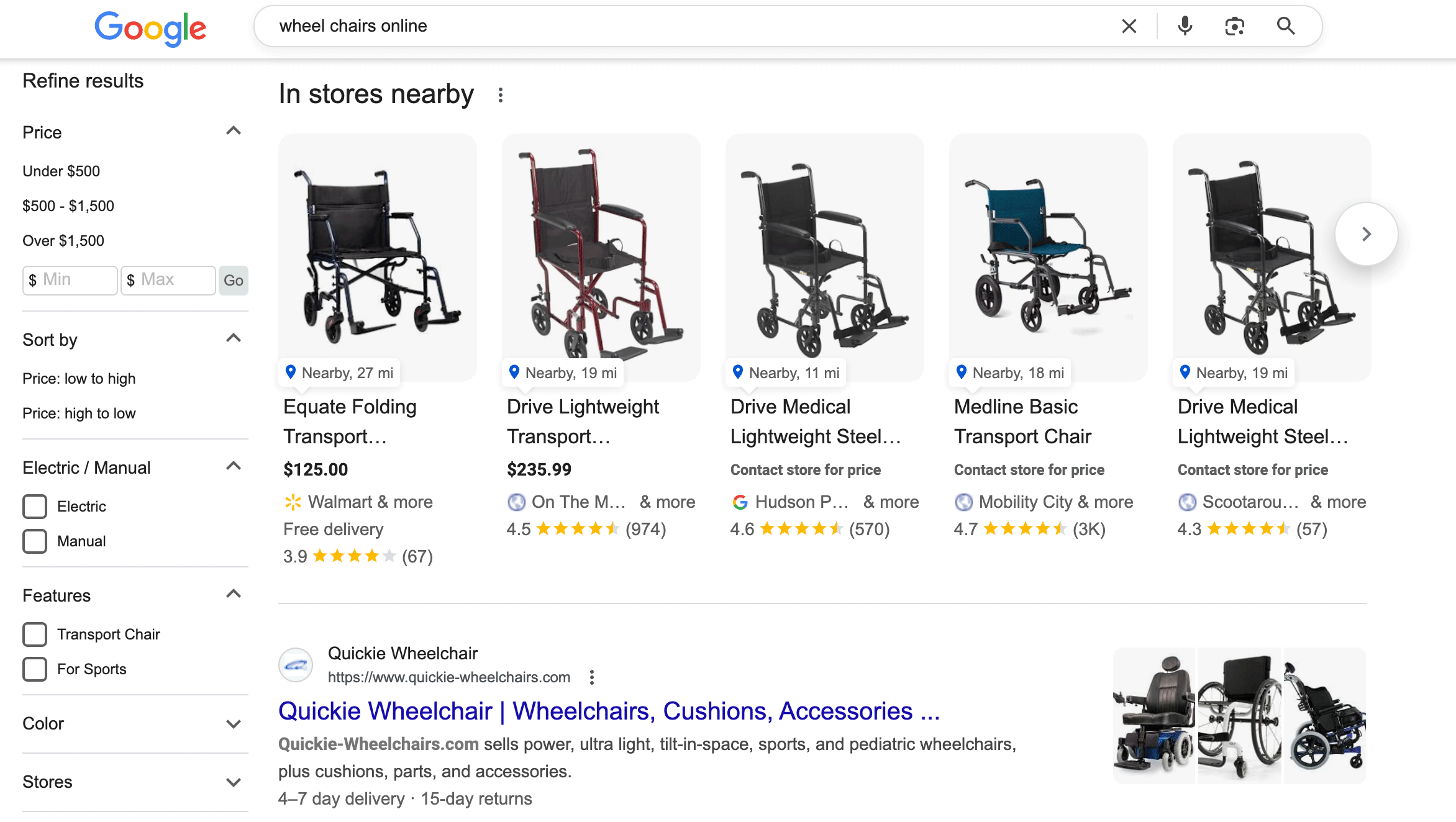1456x822 pixels.
Task: Activate voice search with the microphone icon
Action: [1184, 26]
